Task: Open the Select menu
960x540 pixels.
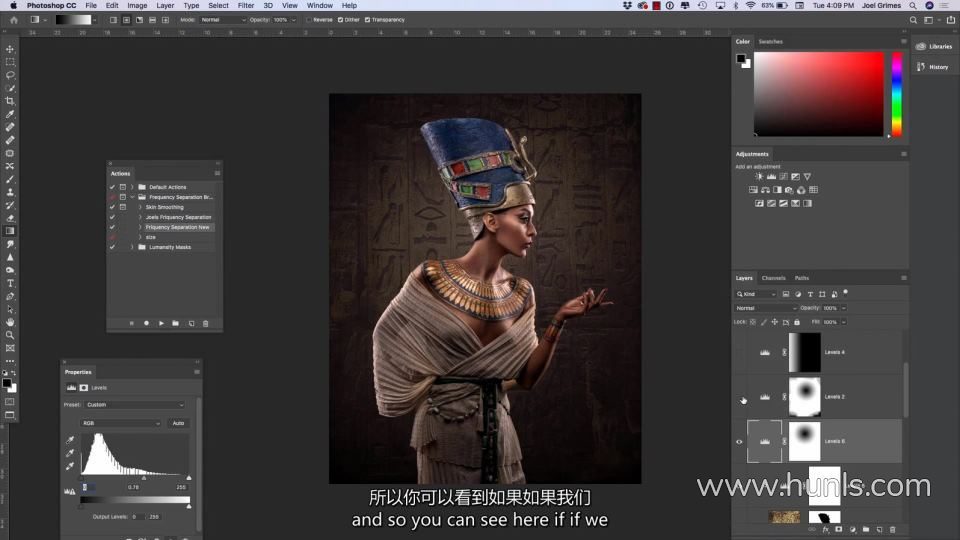Action: (x=218, y=6)
